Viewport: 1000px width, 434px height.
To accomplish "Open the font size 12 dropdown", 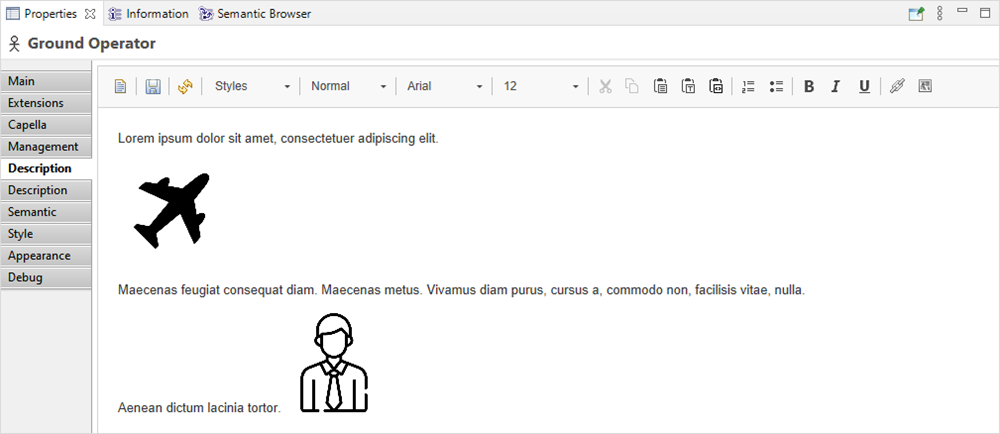I will point(540,87).
